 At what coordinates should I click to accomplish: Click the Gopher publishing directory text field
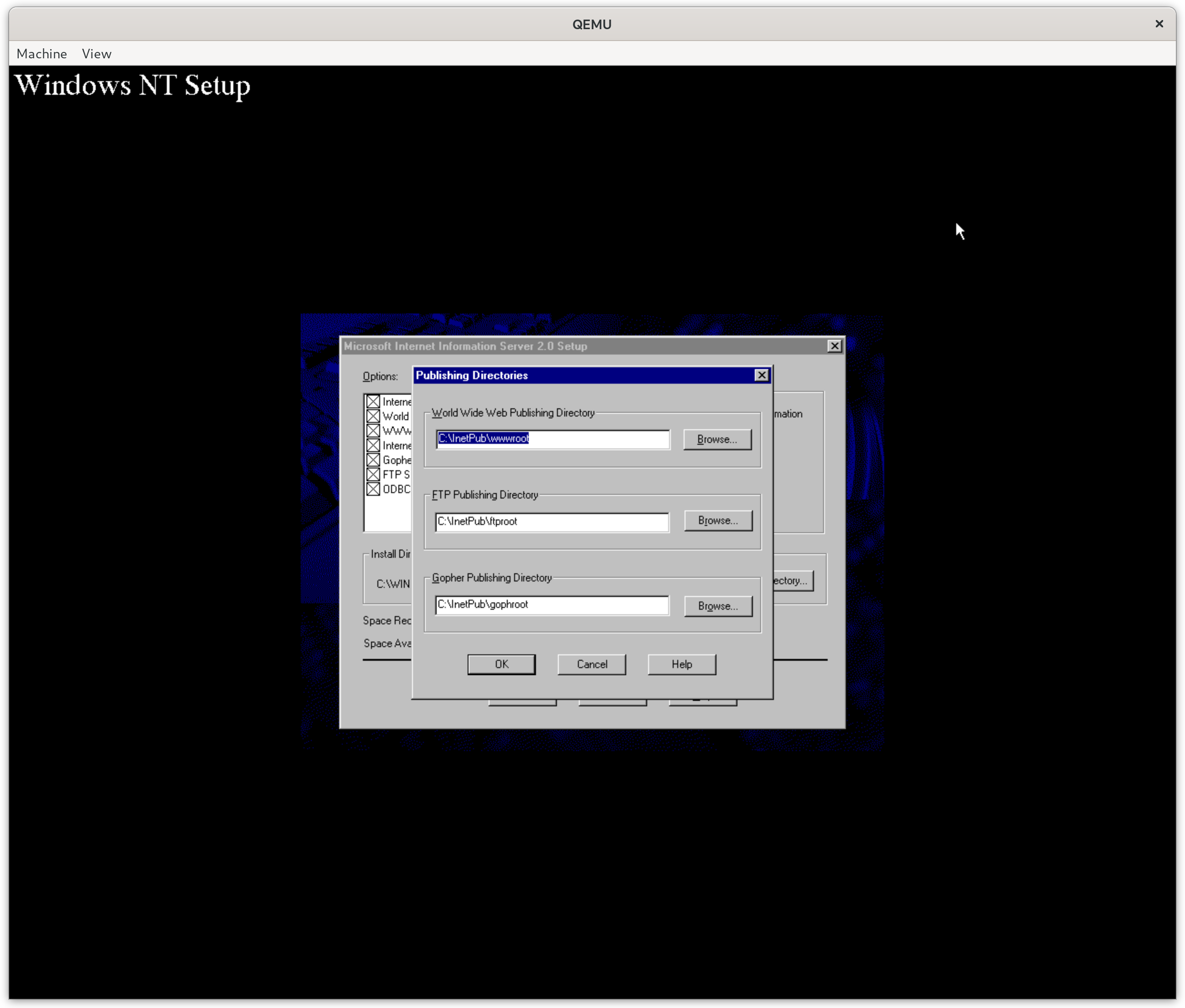(551, 605)
